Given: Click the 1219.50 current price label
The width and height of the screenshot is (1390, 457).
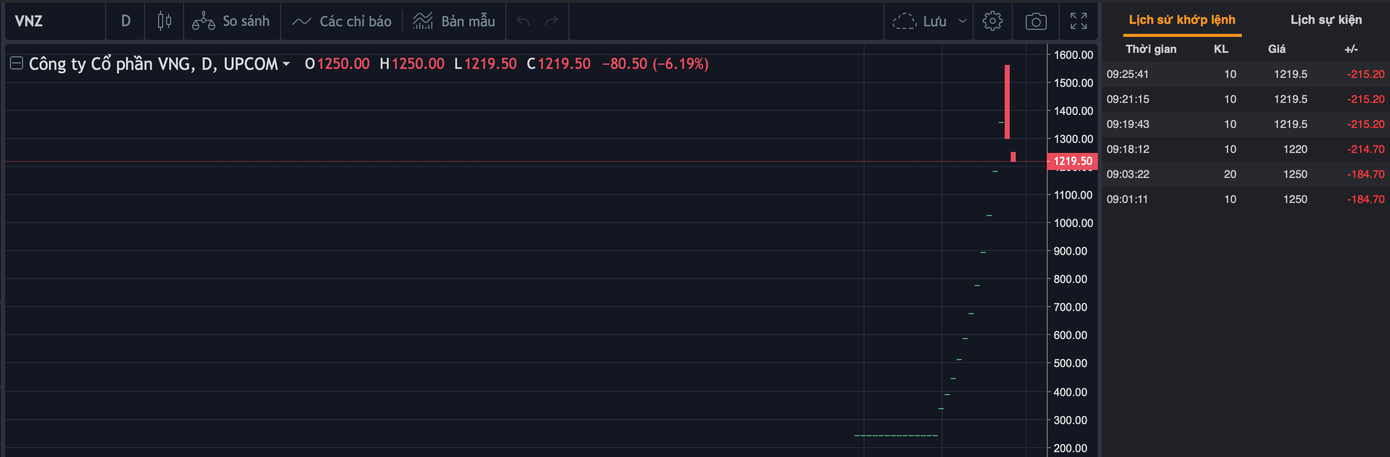Looking at the screenshot, I should (x=1072, y=161).
